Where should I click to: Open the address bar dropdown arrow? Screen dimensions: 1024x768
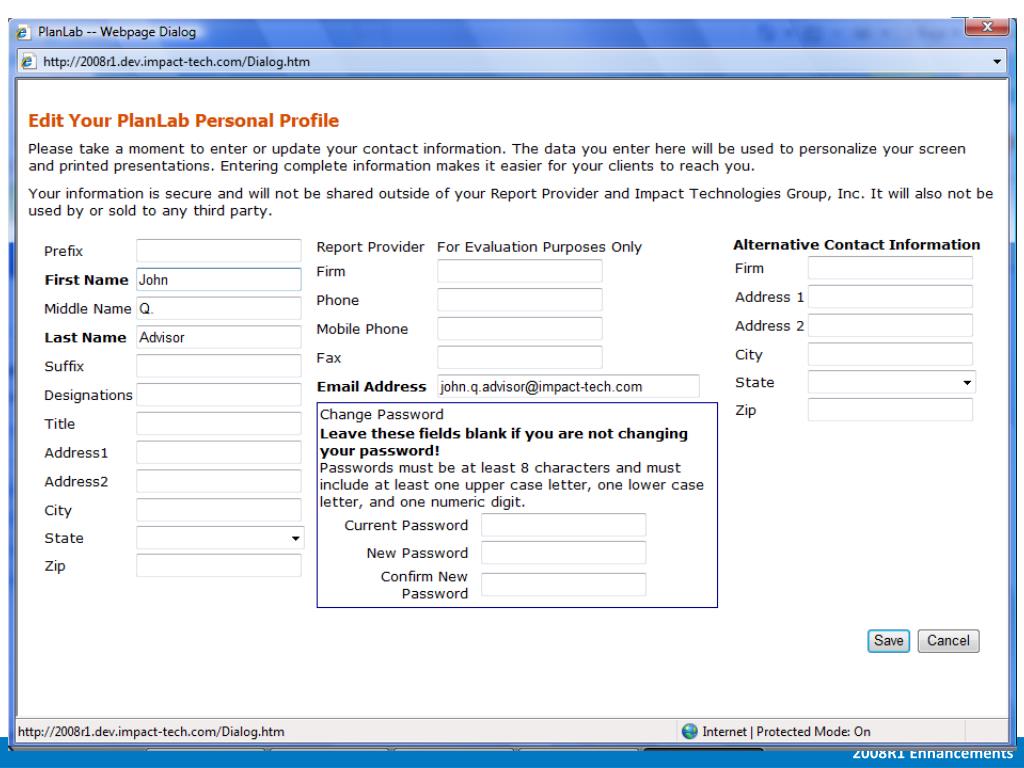997,62
